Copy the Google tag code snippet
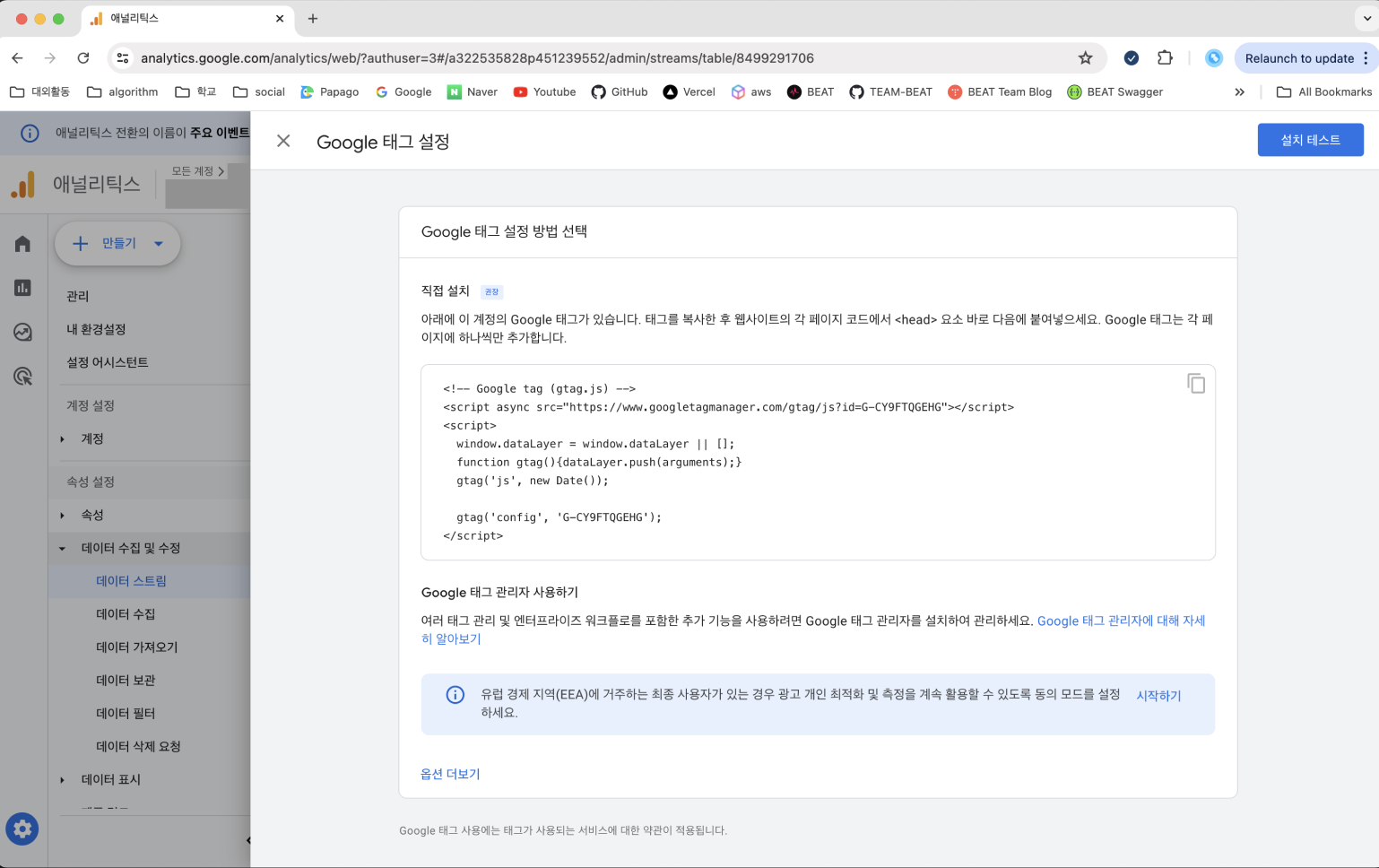The width and height of the screenshot is (1379, 868). (x=1196, y=384)
